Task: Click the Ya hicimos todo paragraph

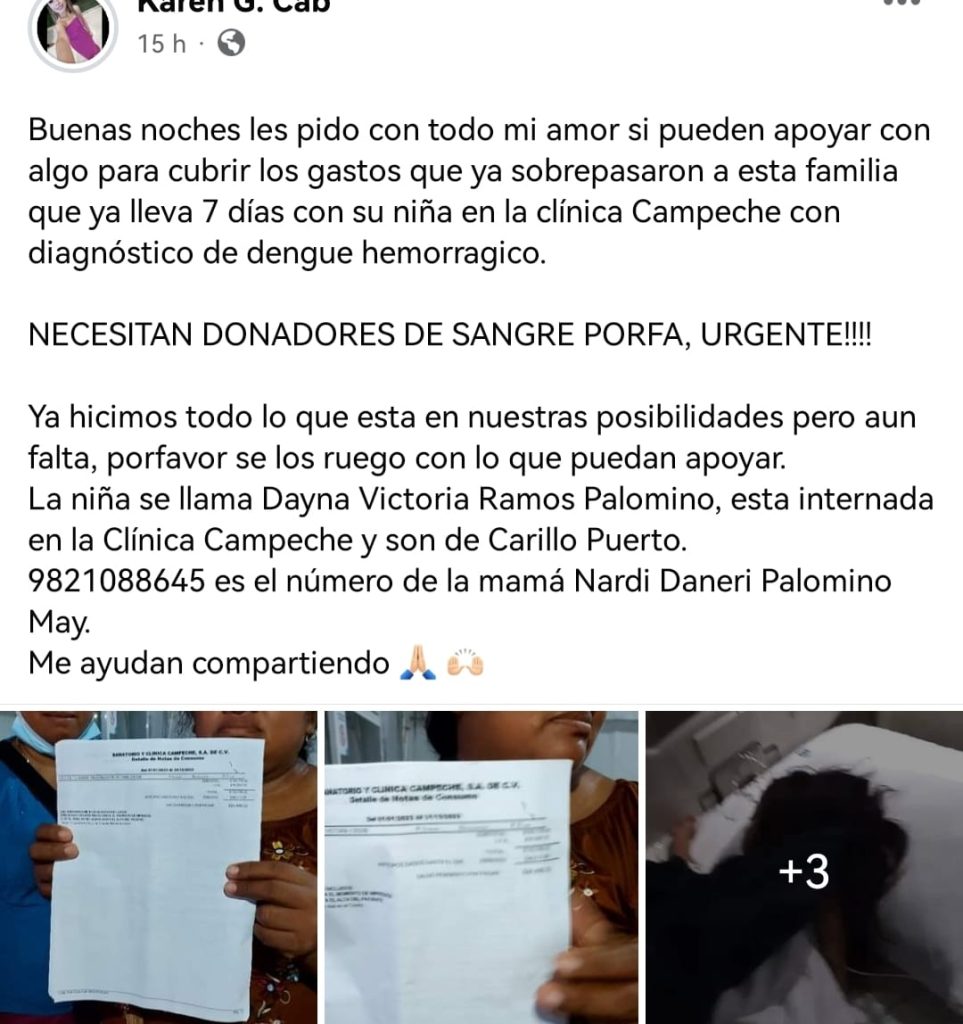Action: (472, 437)
